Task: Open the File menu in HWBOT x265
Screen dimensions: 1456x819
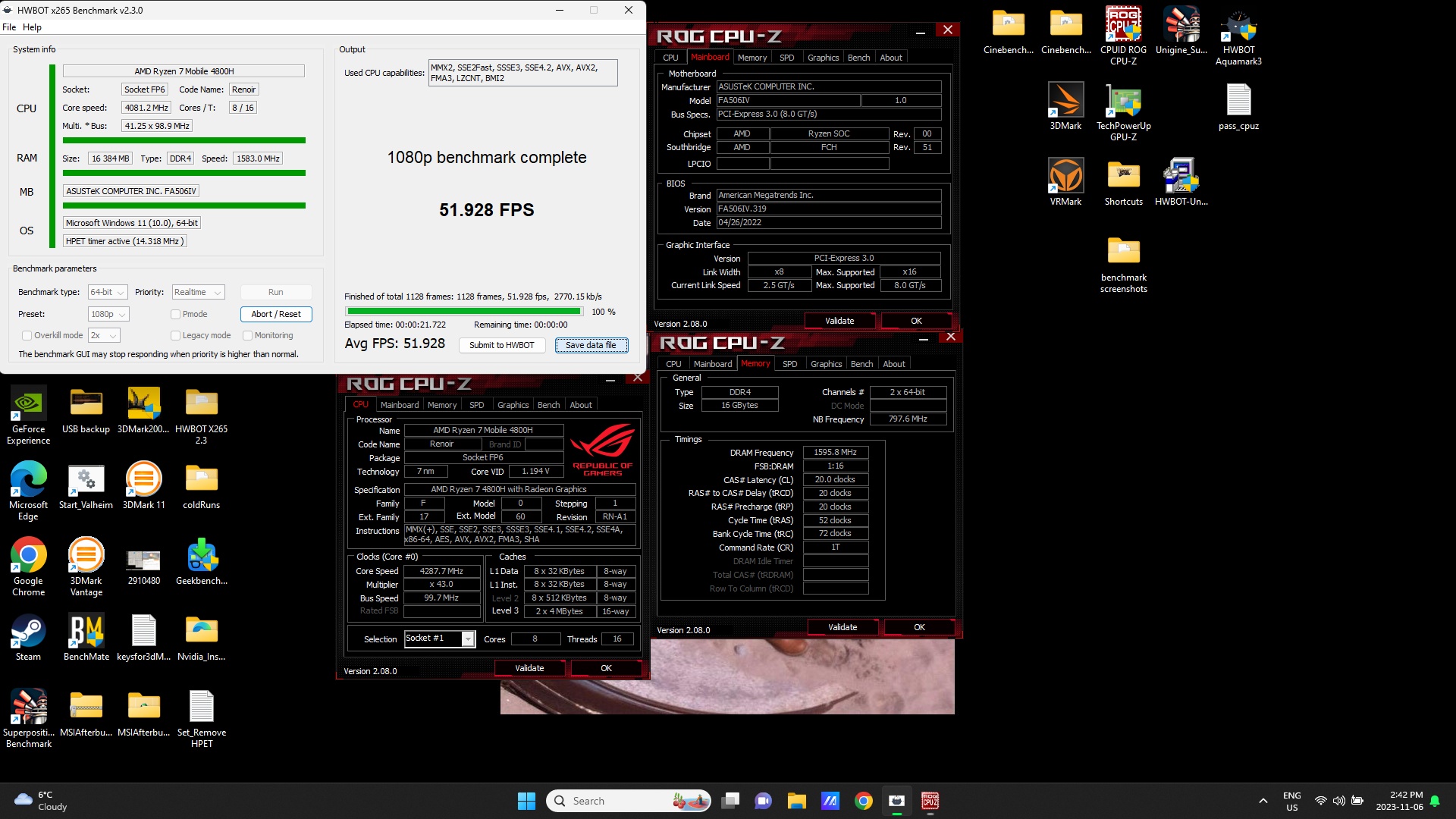Action: pyautogui.click(x=9, y=27)
